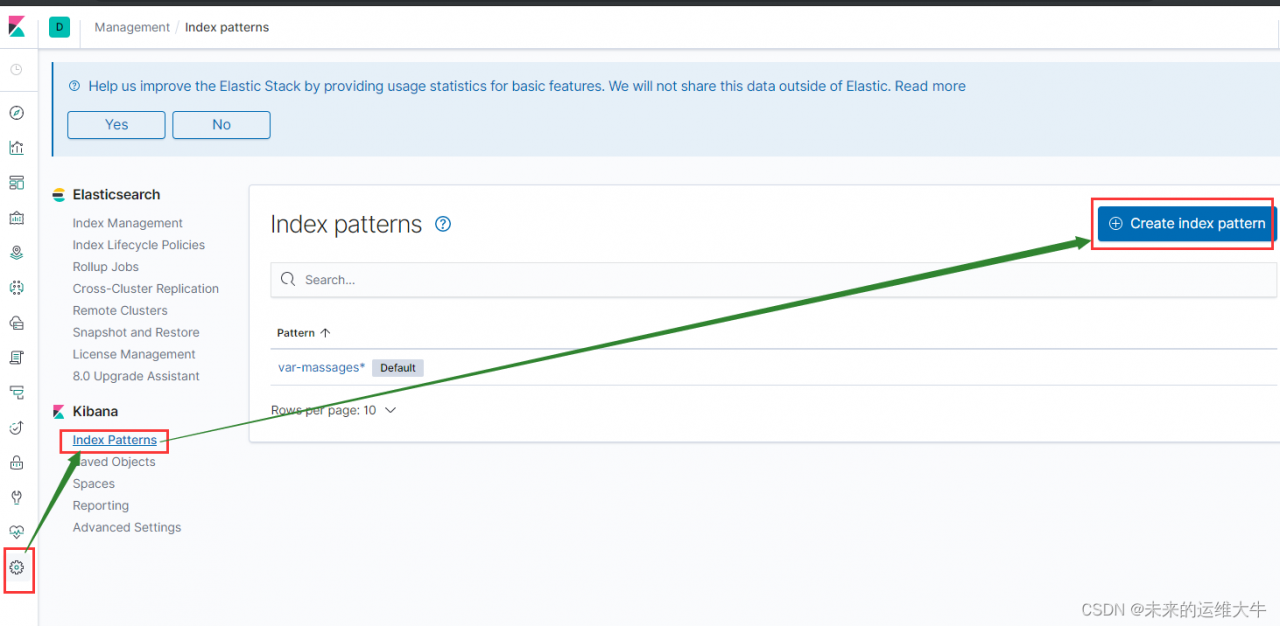Open the Canvas sidebar icon
Image resolution: width=1280 pixels, height=626 pixels.
click(16, 218)
